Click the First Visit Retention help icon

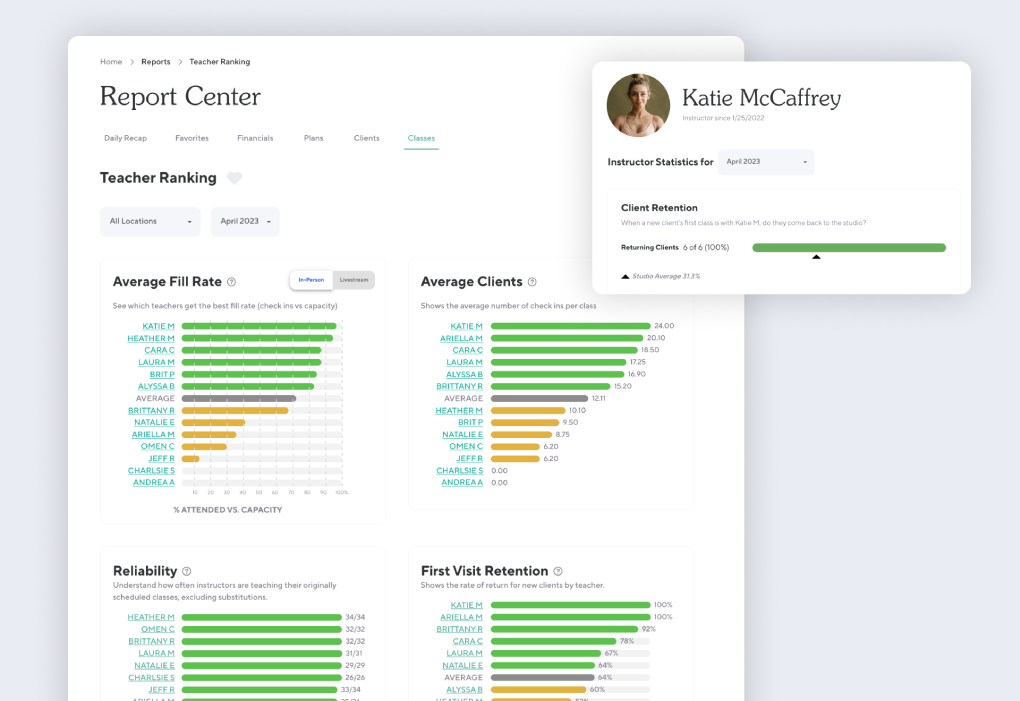tap(559, 571)
